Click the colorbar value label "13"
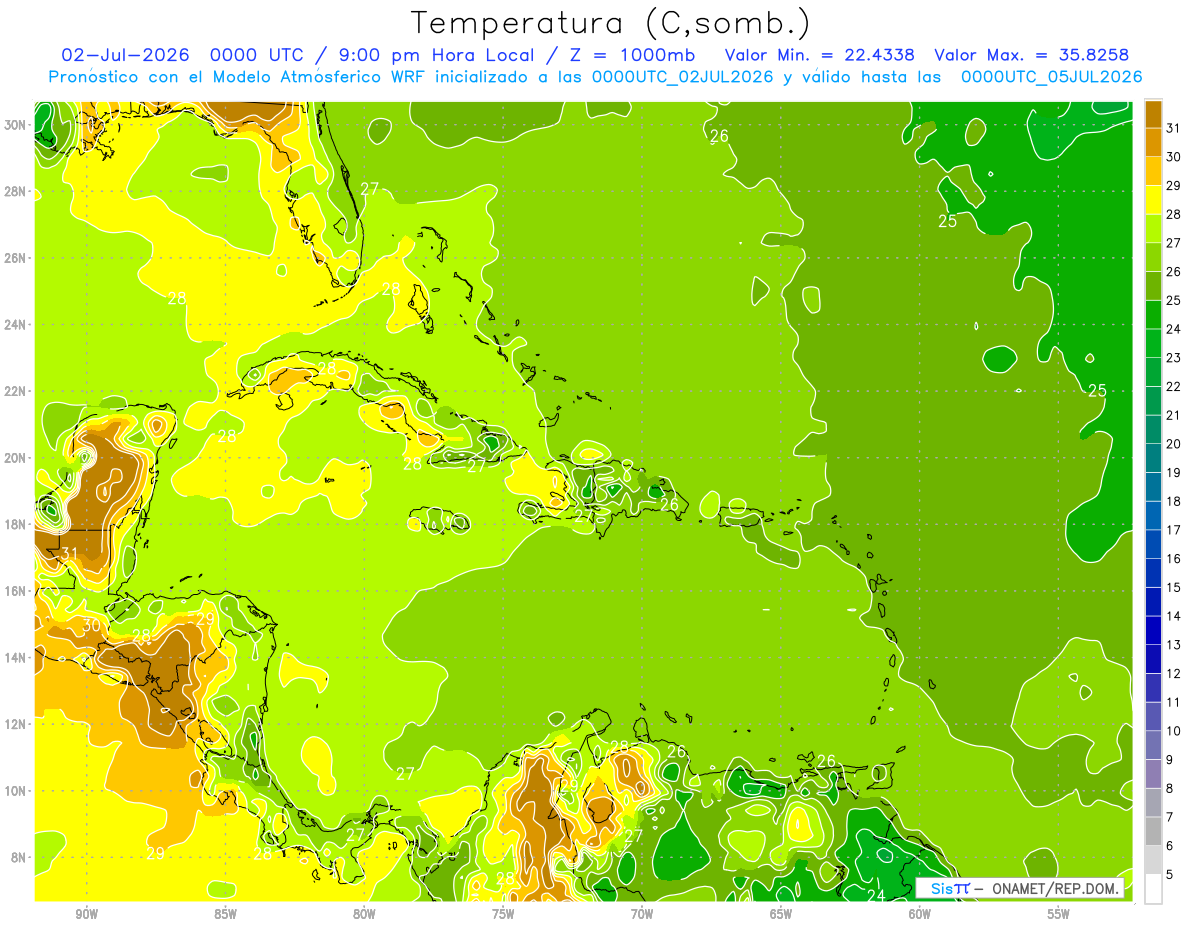The height and width of the screenshot is (927, 1200). click(1174, 645)
